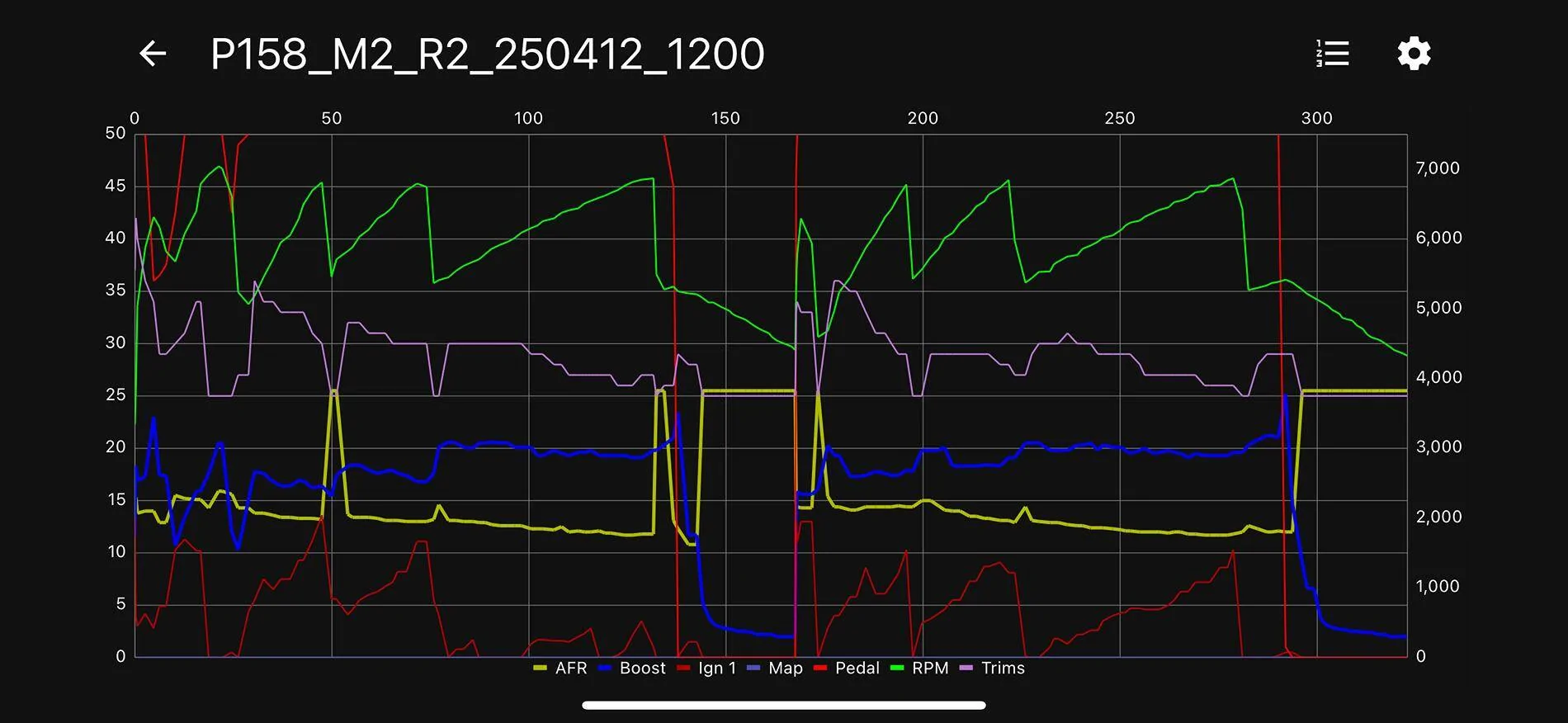This screenshot has height=723, width=1568.
Task: Toggle the AFR series in the legend
Action: point(560,668)
